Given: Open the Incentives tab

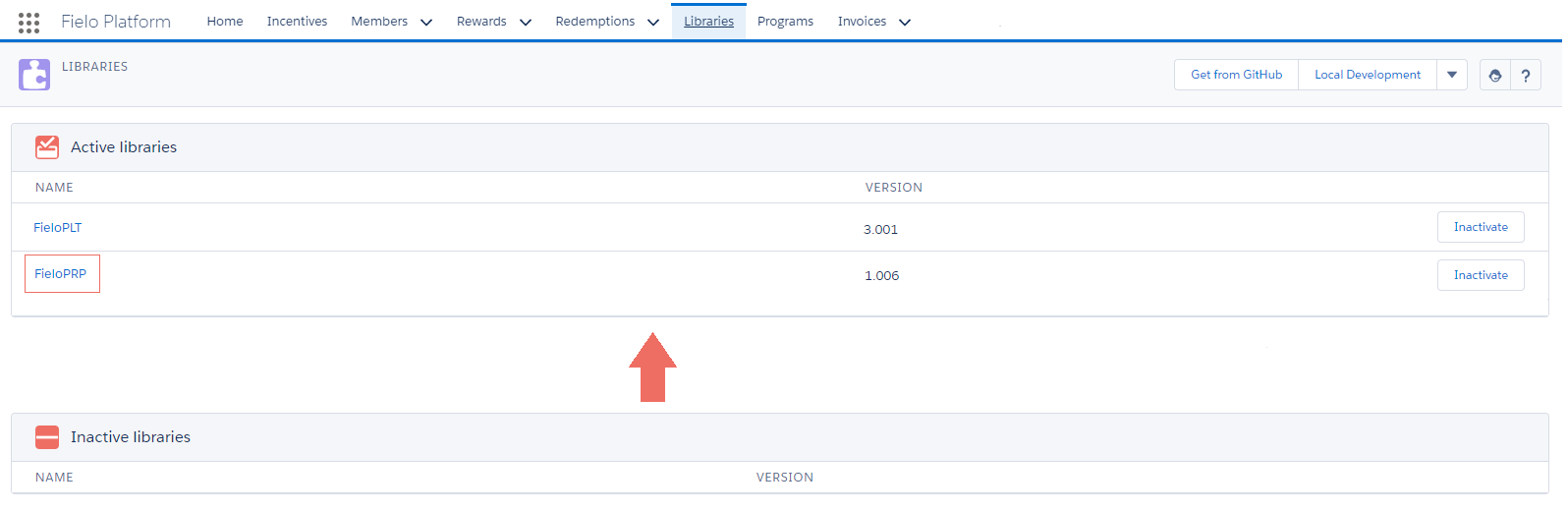Looking at the screenshot, I should click(298, 22).
